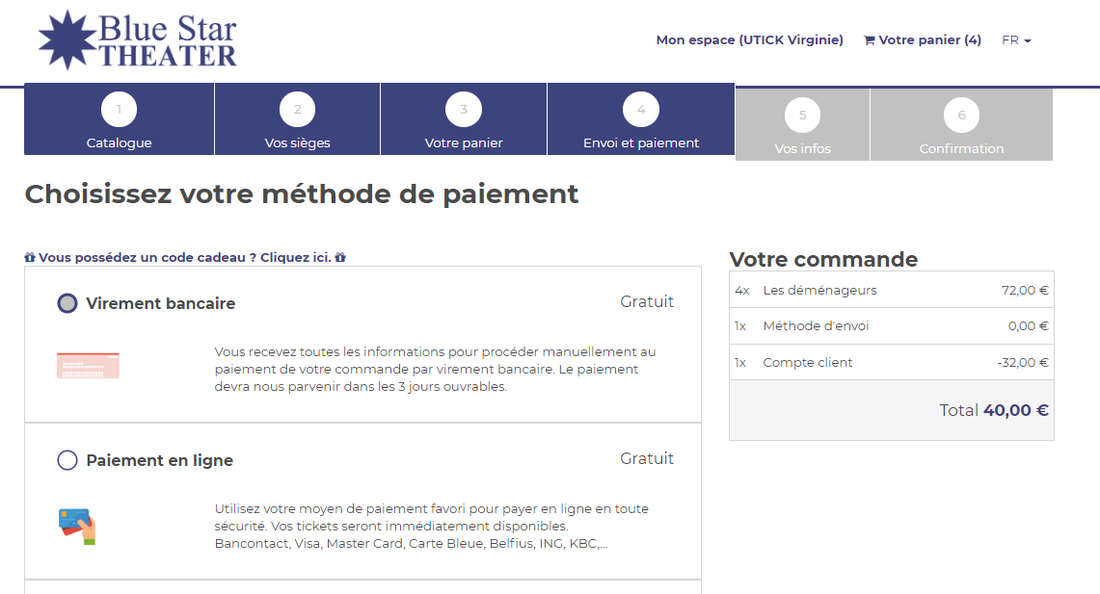Switch to the Envoi et paiement step
Image resolution: width=1100 pixels, height=594 pixels.
[641, 120]
